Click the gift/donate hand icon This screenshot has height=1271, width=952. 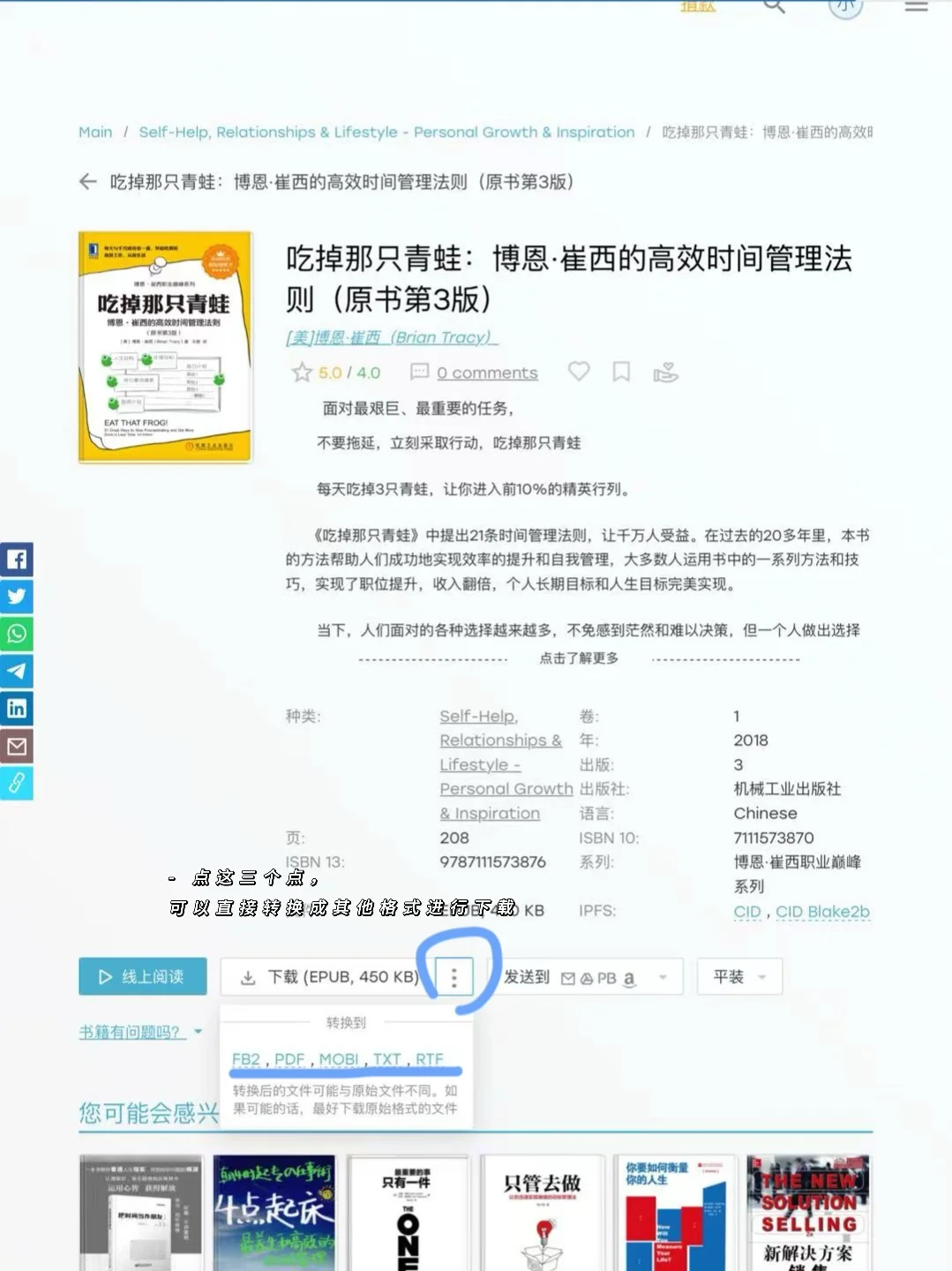[x=665, y=372]
